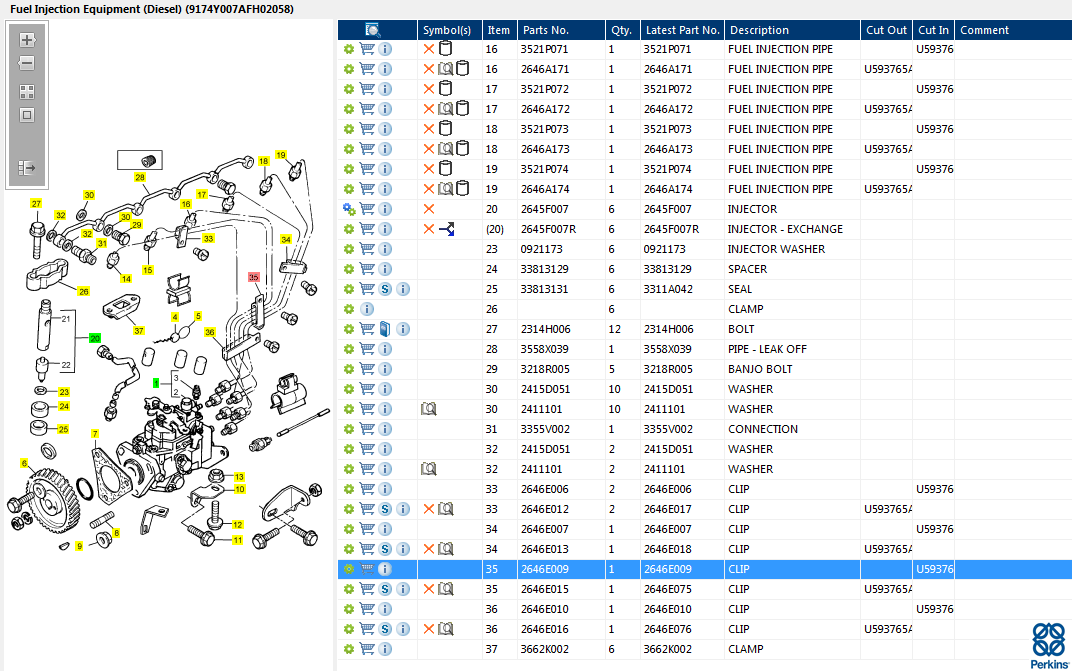
Task: Zoom out of the parts diagram
Action: click(27, 63)
